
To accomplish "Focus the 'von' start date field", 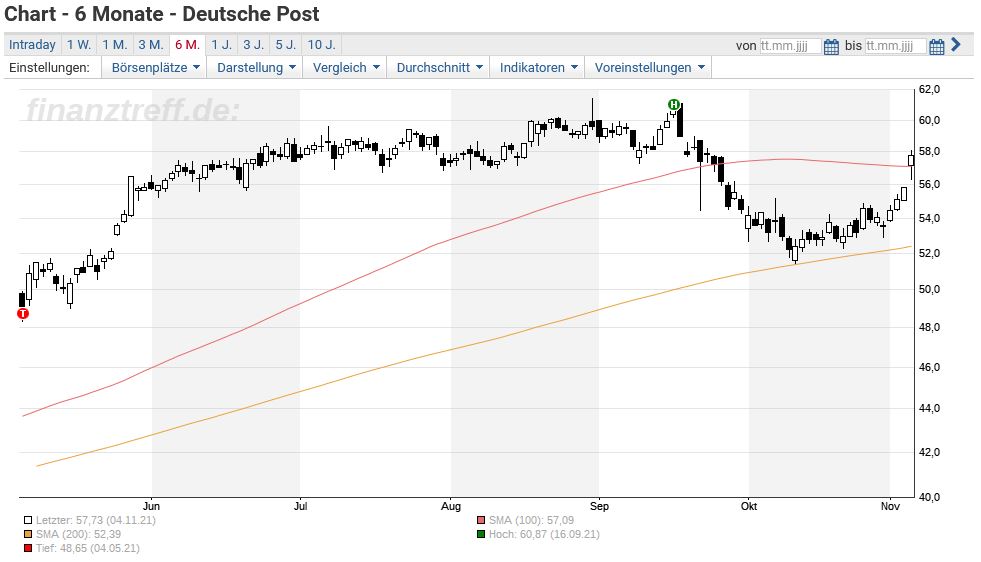I will point(790,46).
